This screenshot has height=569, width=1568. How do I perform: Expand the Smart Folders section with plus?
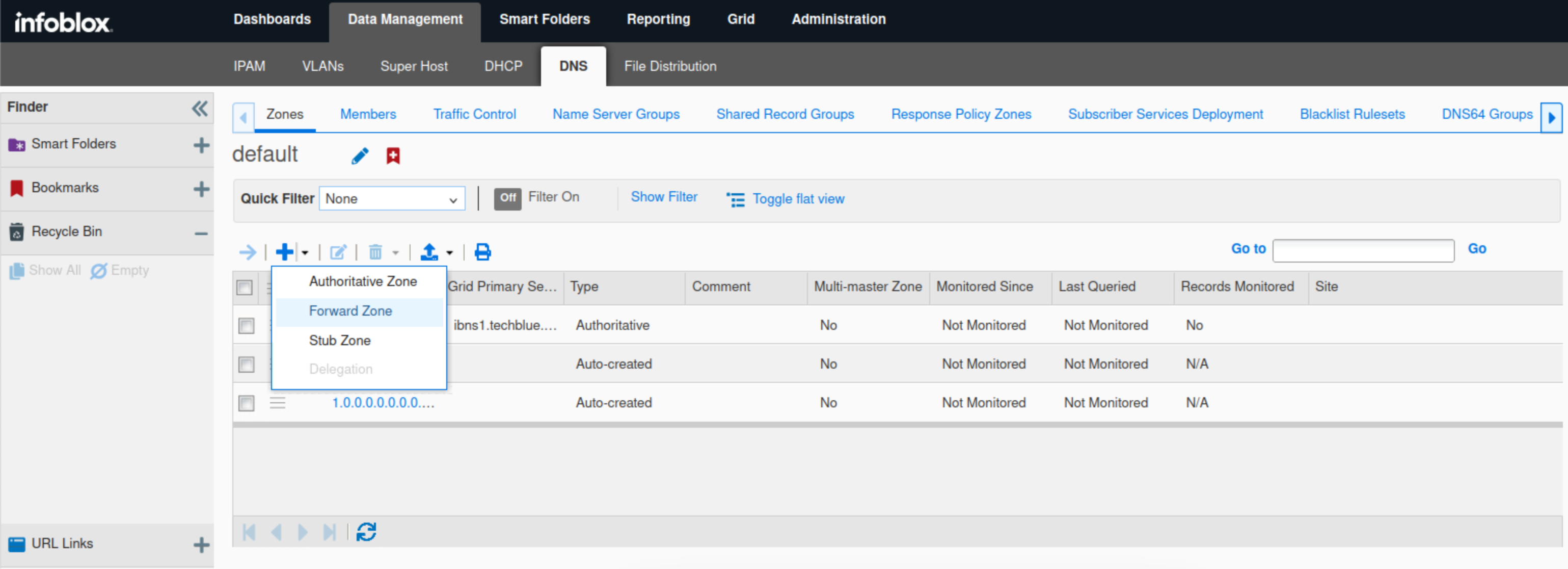pyautogui.click(x=201, y=145)
